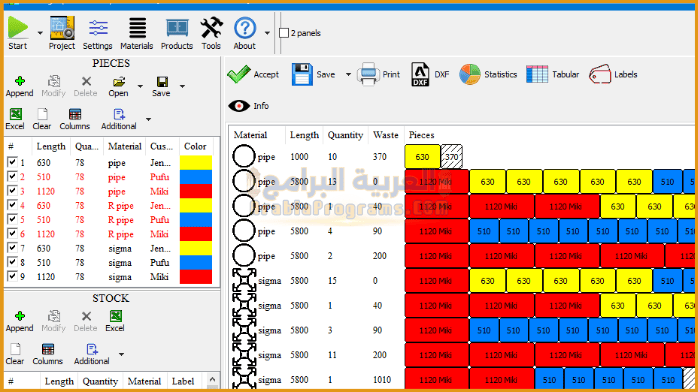
Task: Expand results Save dropdown arrow
Action: [x=348, y=75]
